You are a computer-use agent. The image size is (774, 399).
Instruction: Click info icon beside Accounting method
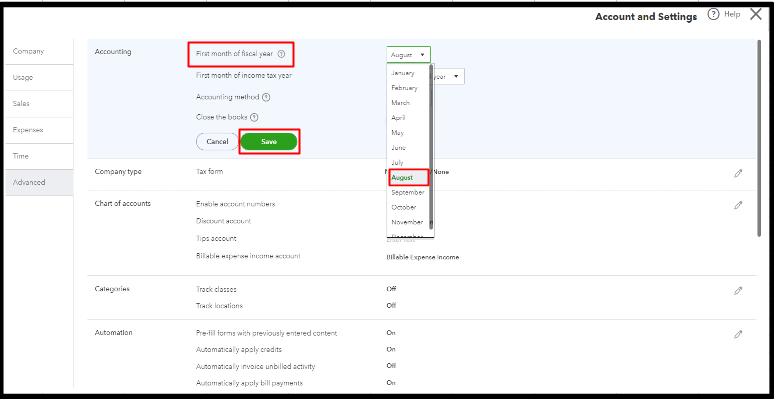click(266, 97)
